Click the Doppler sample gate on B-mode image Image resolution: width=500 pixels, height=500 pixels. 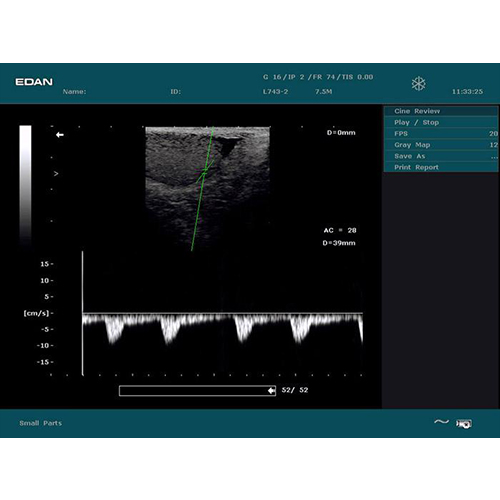point(205,171)
